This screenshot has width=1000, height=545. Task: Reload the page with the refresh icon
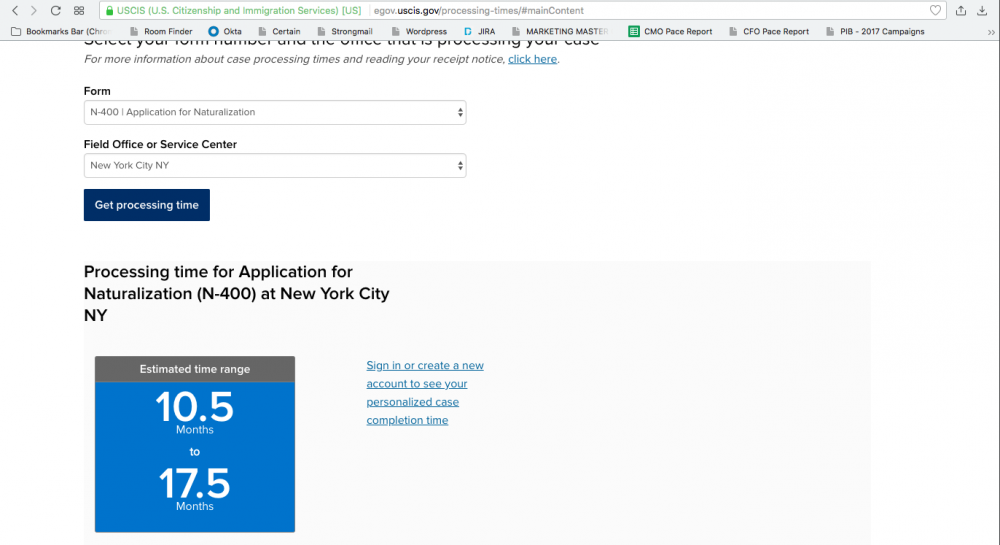point(55,11)
